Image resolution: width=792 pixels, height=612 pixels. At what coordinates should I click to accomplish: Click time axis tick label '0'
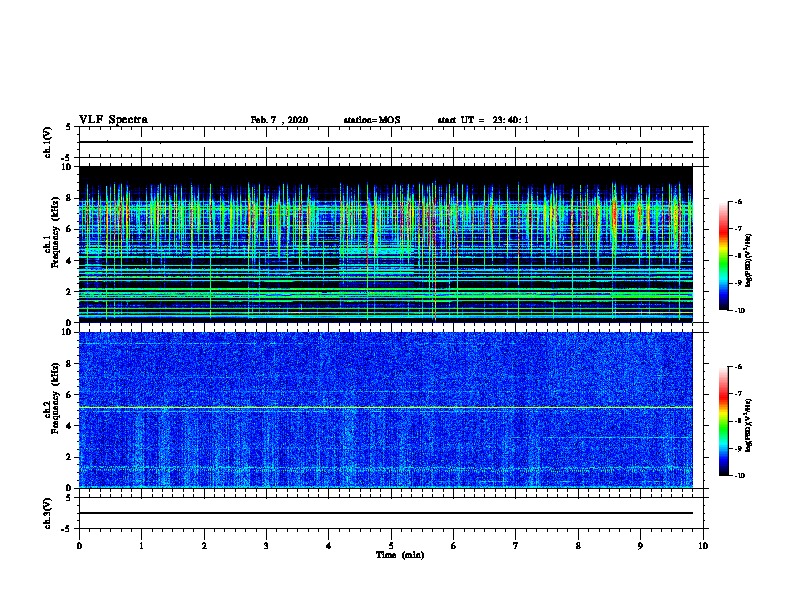pyautogui.click(x=79, y=546)
